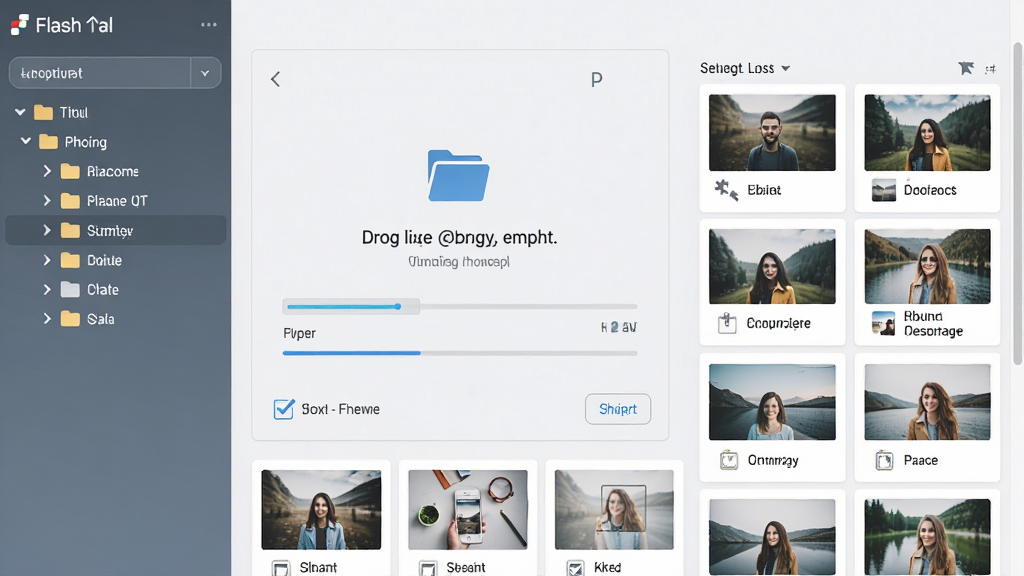Open the Rbuna Desortage photo thumbnail
Viewport: 1024px width, 576px height.
927,266
